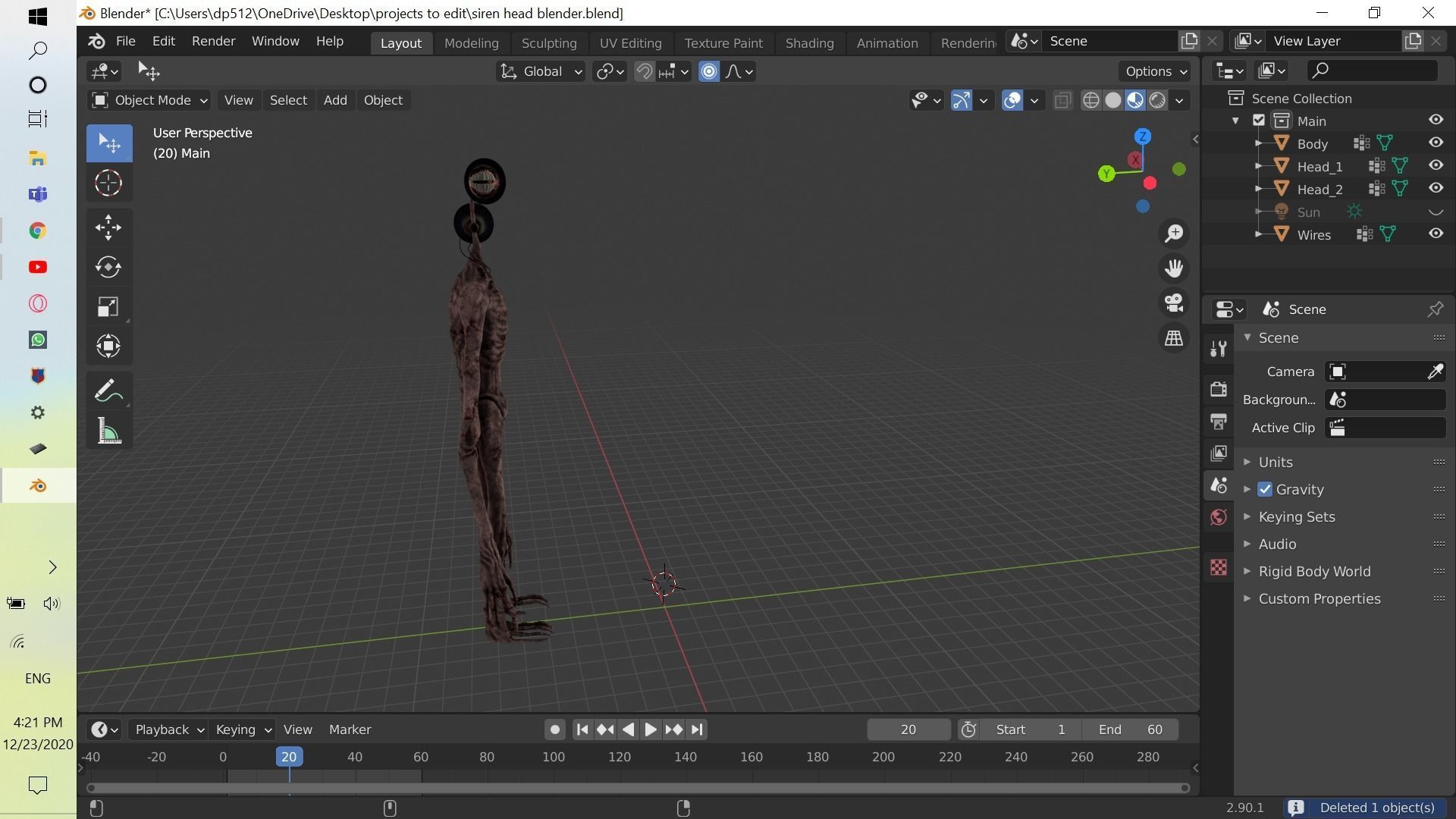Hide the Head_2 object in outliner
This screenshot has width=1456, height=819.
point(1436,188)
